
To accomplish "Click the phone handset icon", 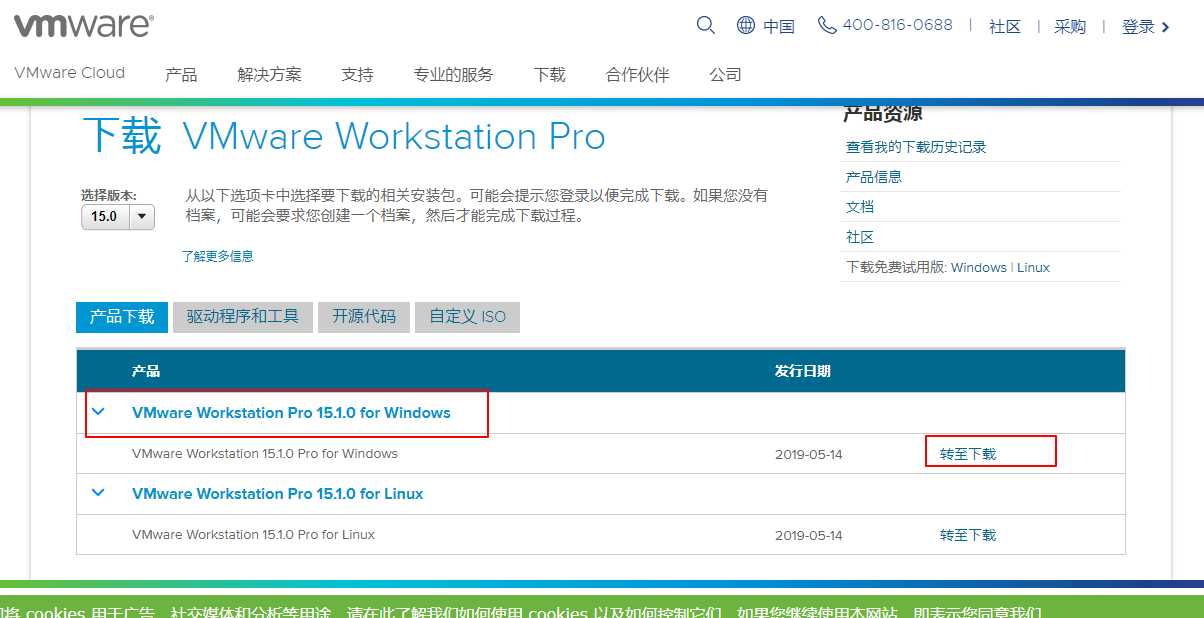I will coord(827,25).
